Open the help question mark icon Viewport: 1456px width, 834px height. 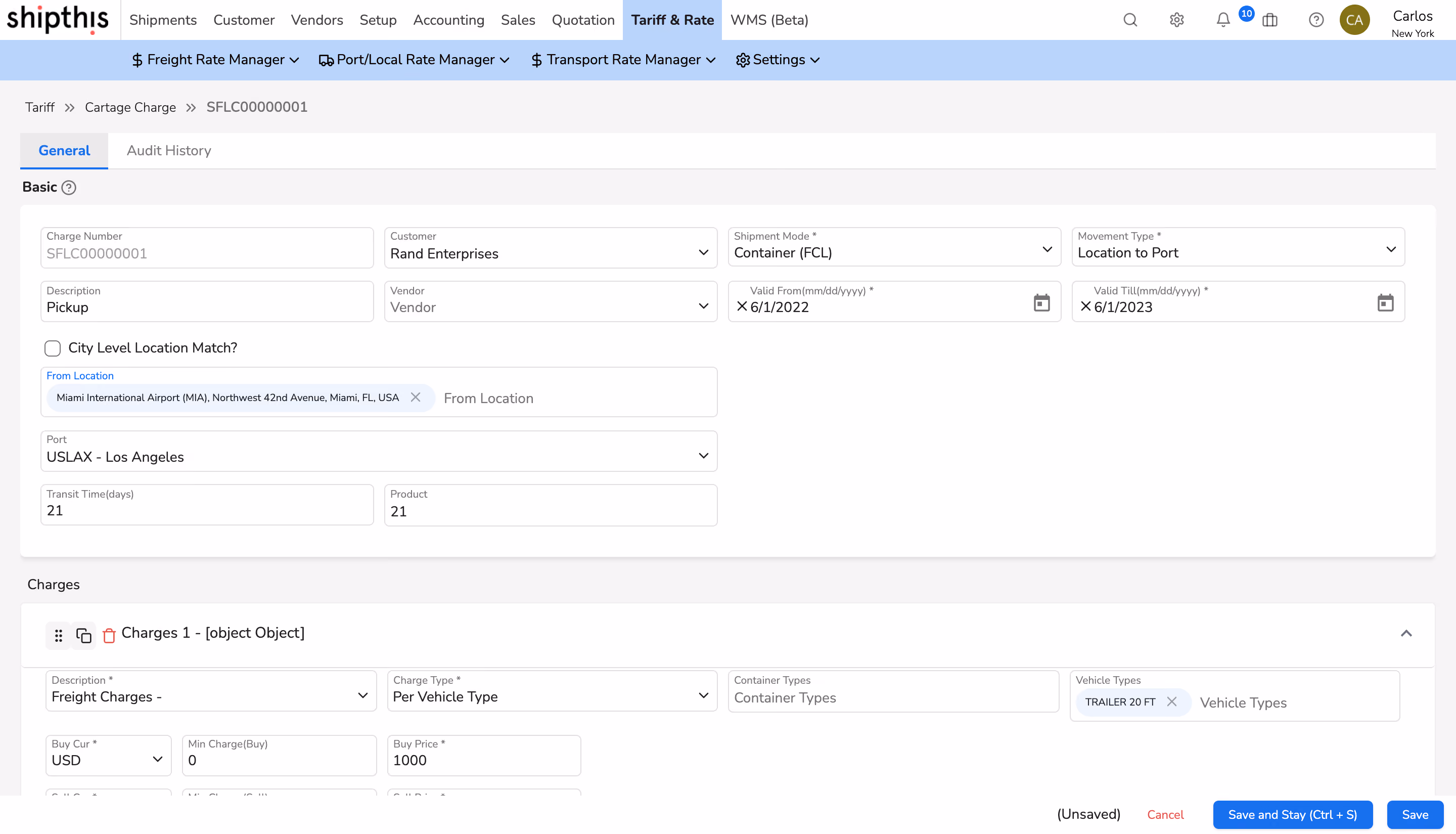click(x=1316, y=20)
